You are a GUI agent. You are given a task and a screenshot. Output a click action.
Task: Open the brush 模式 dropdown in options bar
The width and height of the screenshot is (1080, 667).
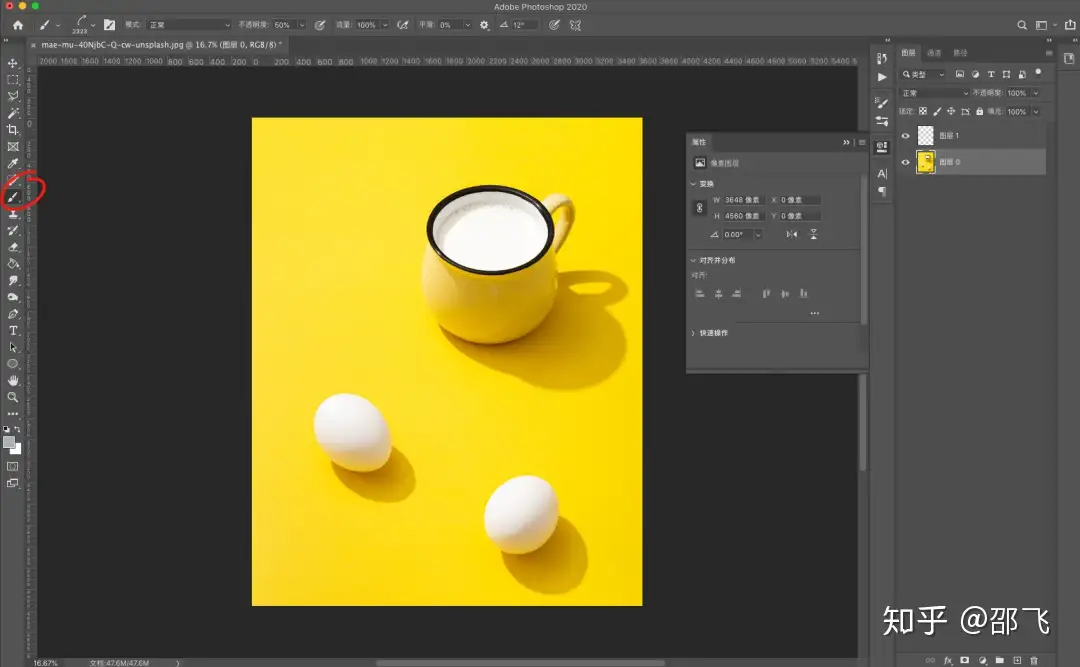[x=189, y=25]
